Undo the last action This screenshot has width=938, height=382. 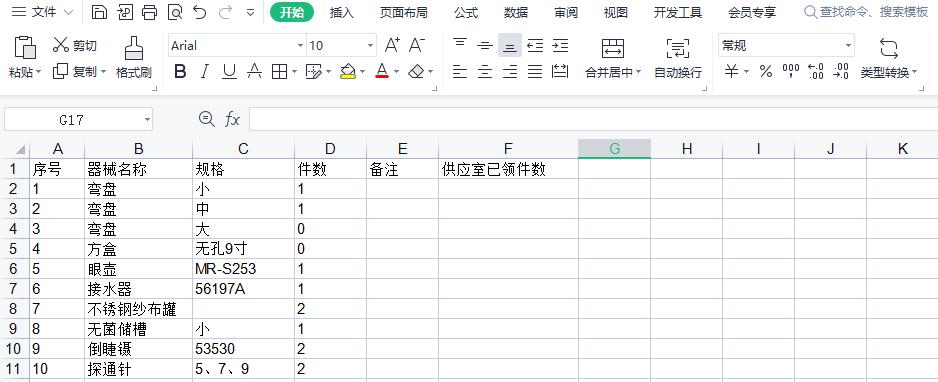pos(200,12)
